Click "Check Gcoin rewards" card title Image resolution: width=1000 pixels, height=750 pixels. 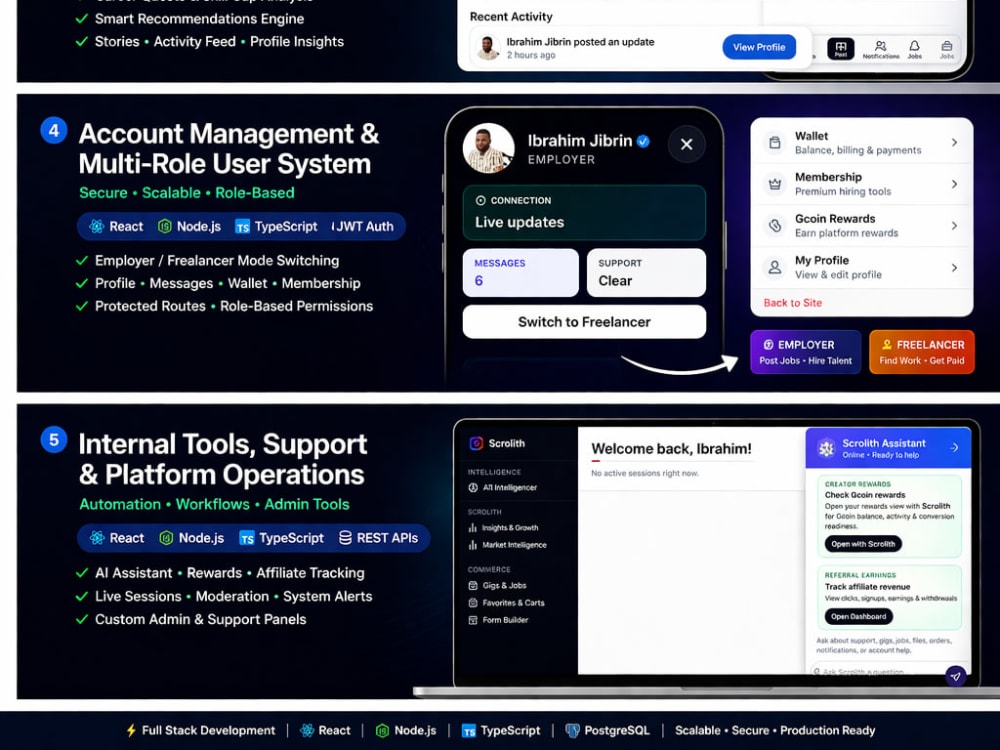[x=865, y=495]
